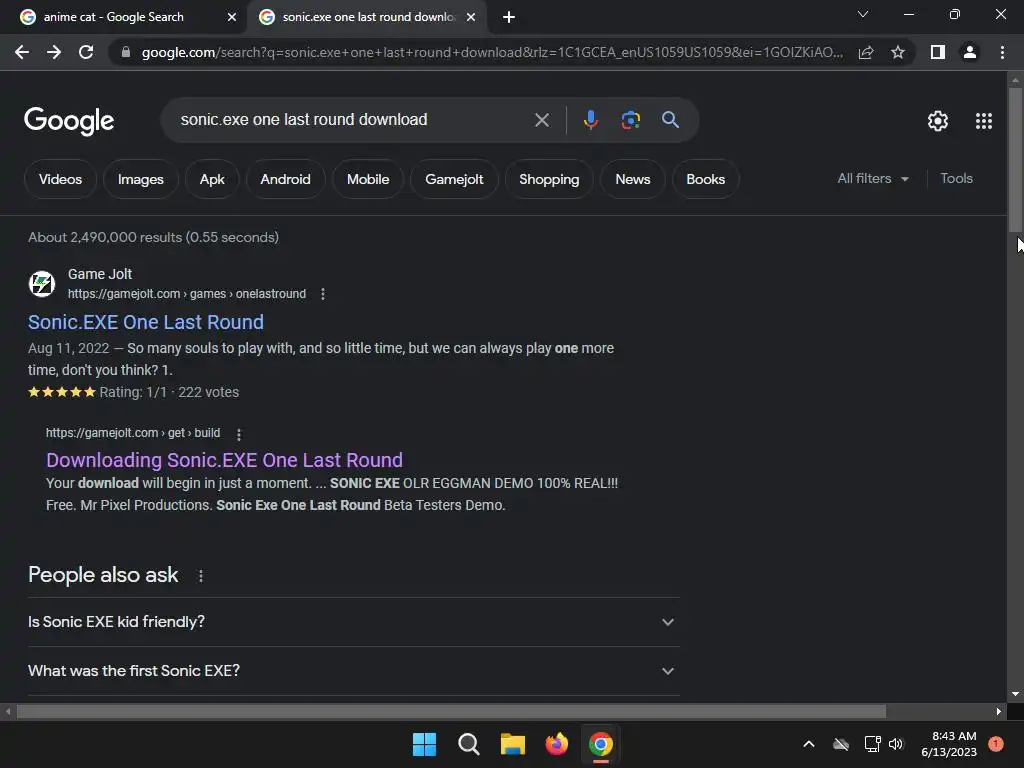
Task: Open the notification badge in tray
Action: click(996, 744)
